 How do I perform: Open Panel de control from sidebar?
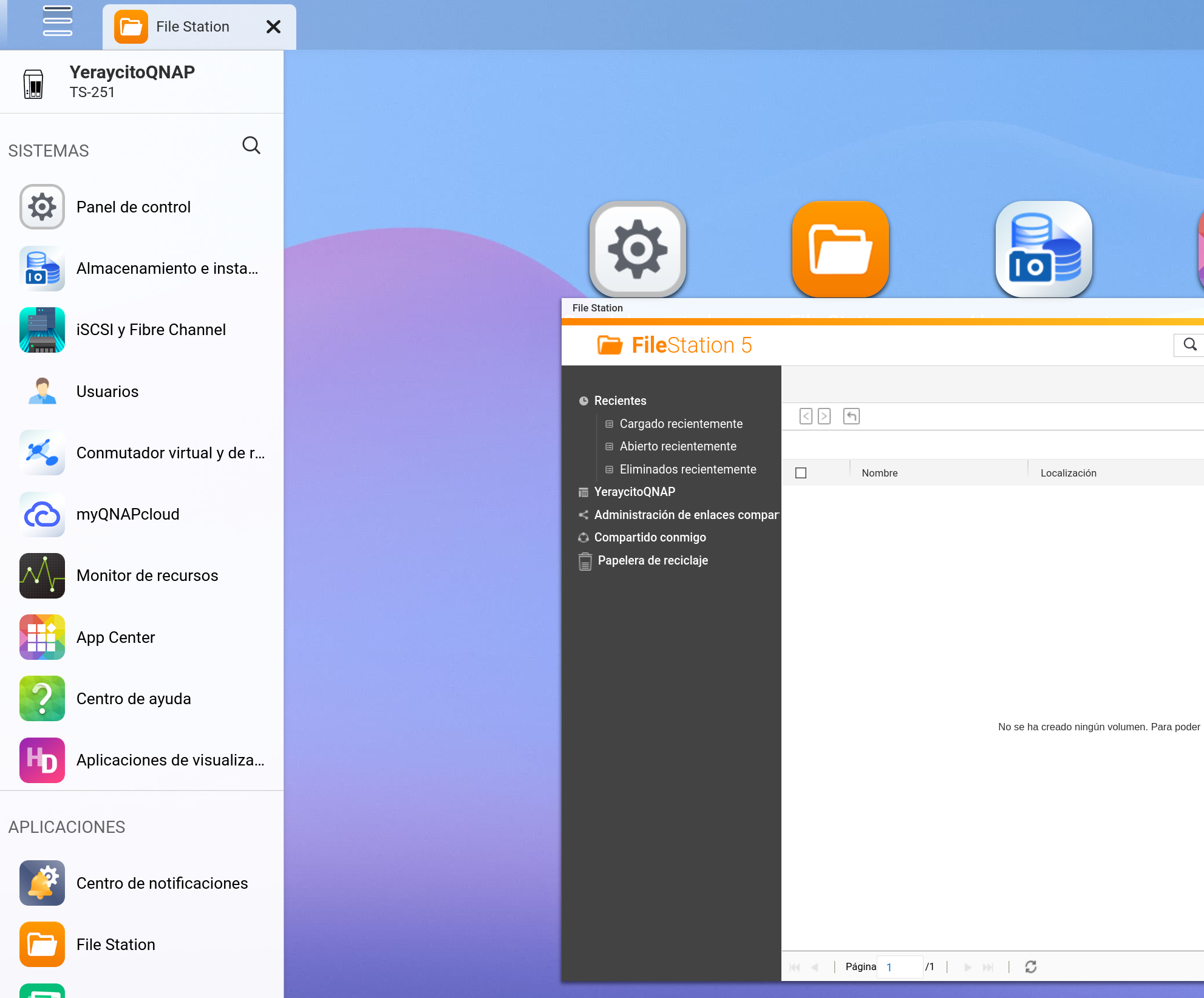coord(134,207)
